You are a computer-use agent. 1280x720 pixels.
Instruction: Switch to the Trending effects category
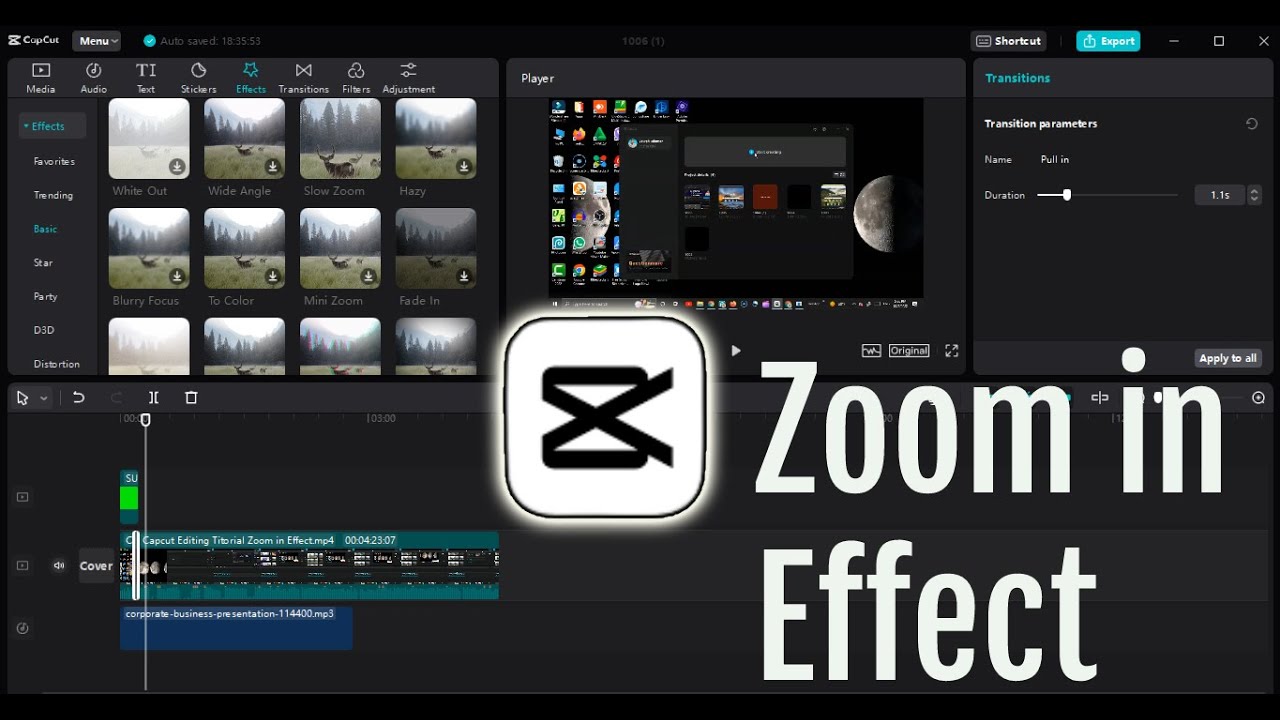tap(52, 195)
